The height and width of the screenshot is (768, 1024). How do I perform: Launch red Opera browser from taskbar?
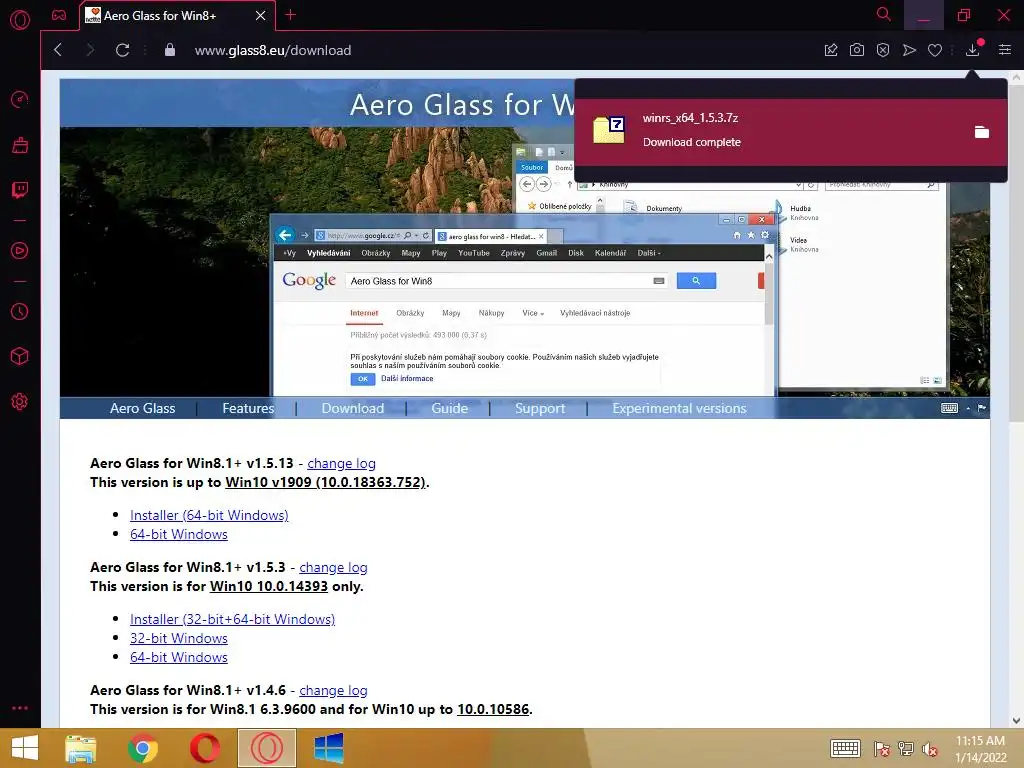click(x=204, y=748)
